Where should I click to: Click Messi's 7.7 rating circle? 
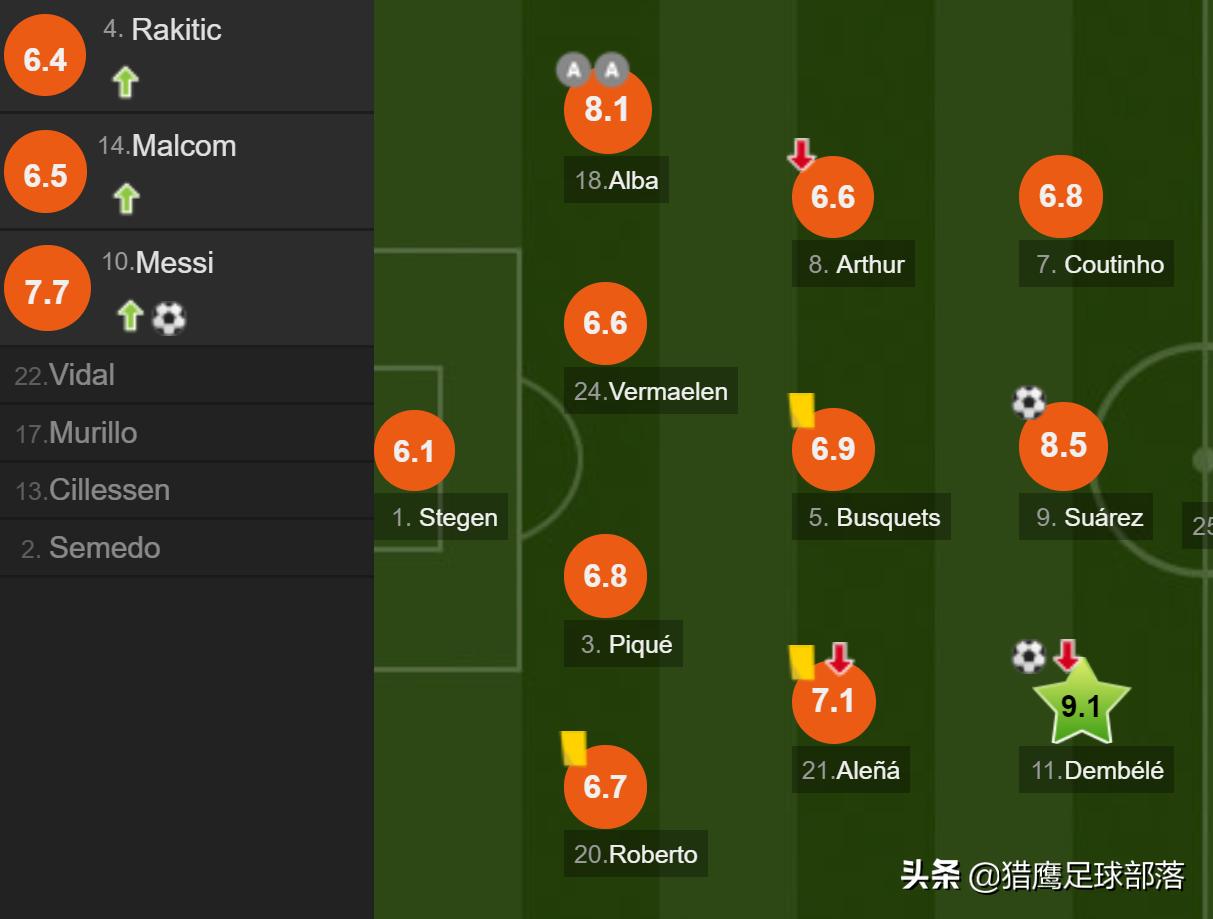point(46,292)
